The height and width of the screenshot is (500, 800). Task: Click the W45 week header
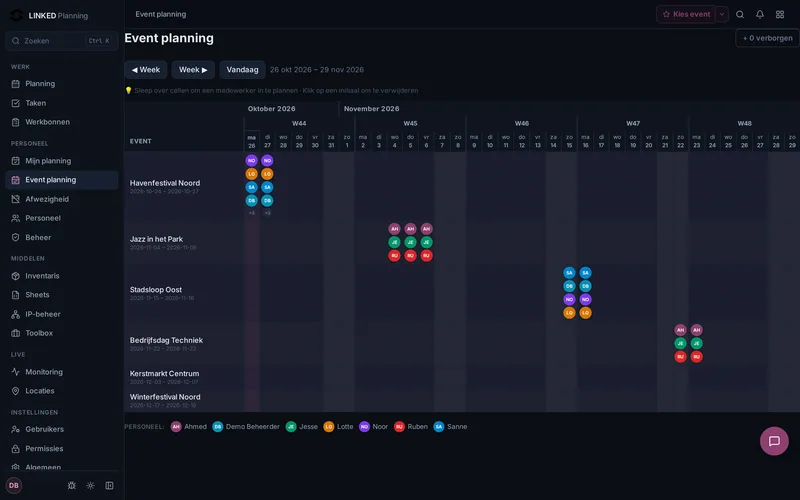[x=410, y=123]
